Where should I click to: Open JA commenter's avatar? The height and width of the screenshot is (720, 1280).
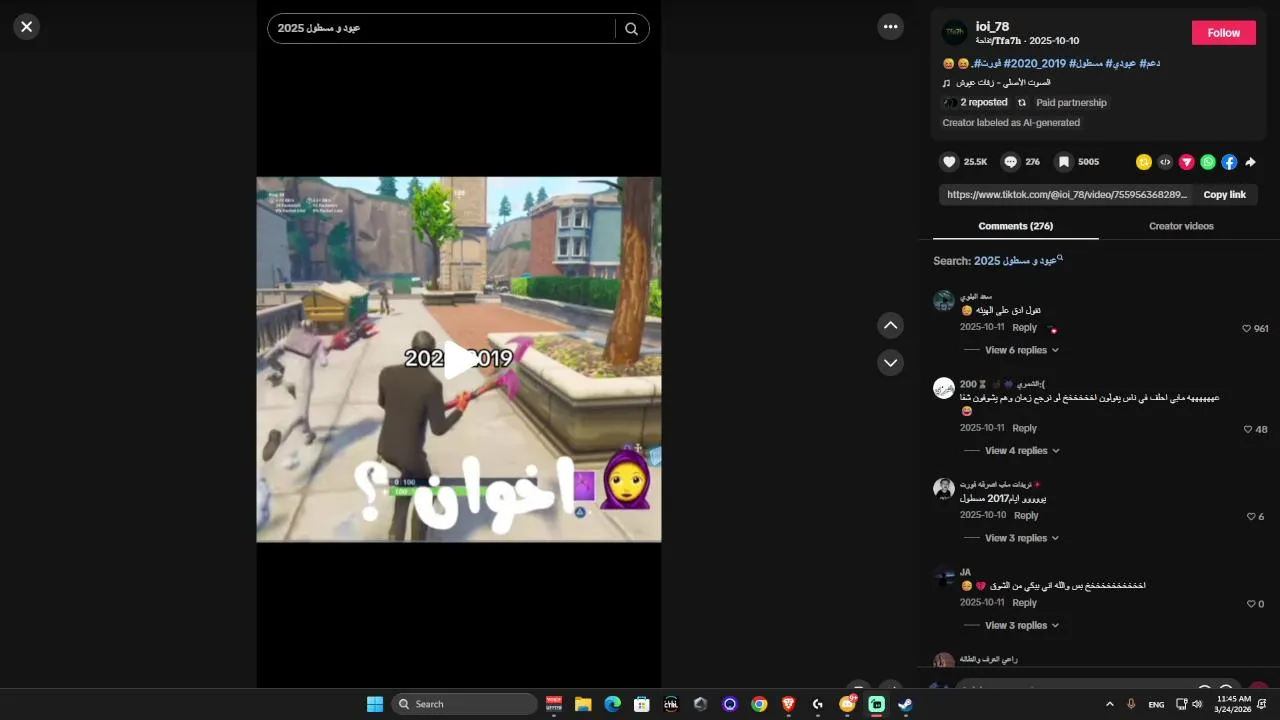(944, 577)
